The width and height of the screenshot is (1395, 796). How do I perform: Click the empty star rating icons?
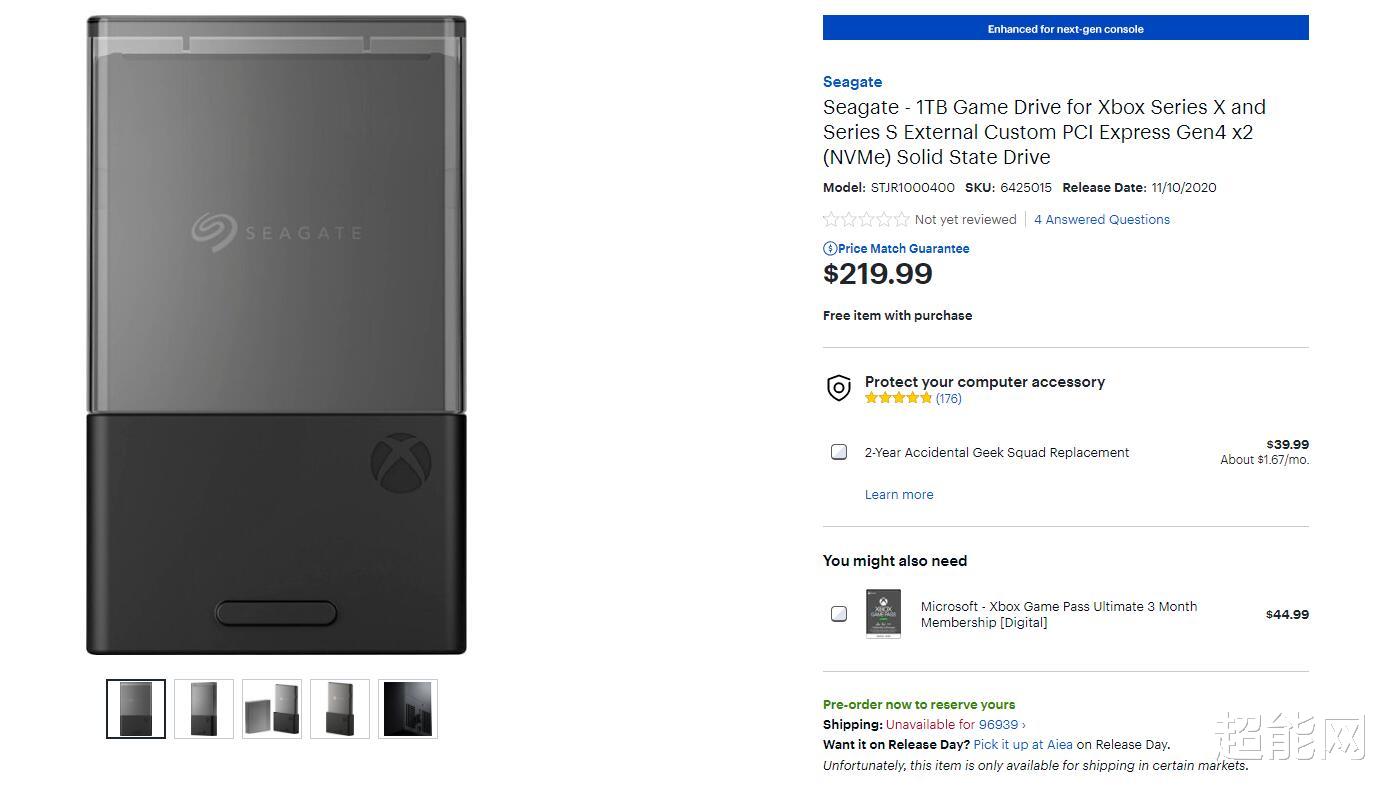[866, 220]
